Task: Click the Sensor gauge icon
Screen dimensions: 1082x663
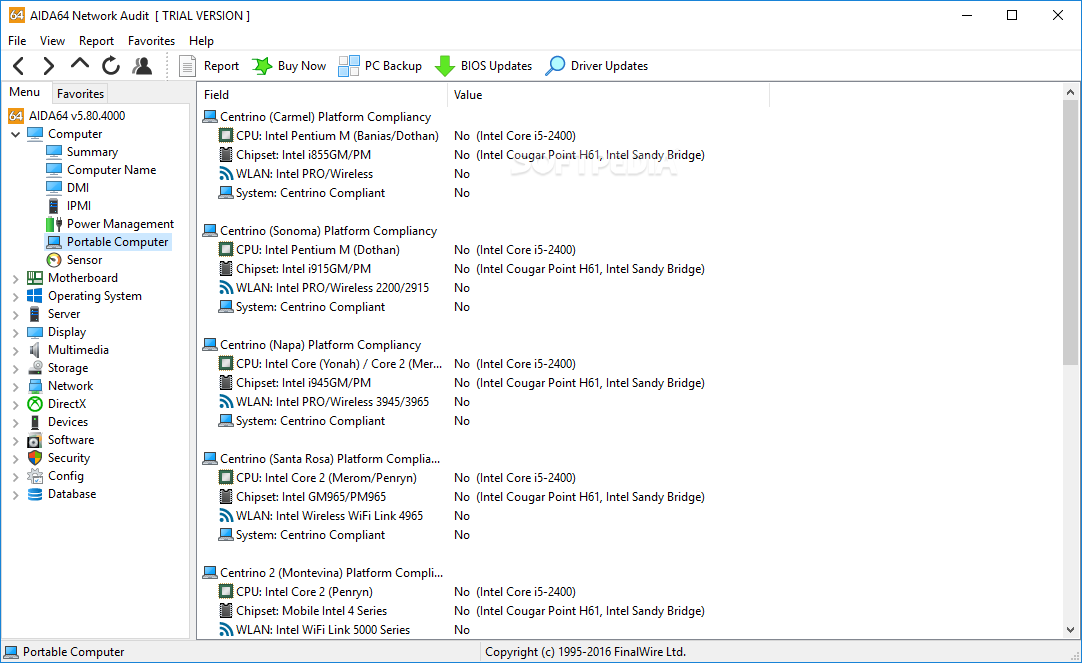Action: point(54,260)
